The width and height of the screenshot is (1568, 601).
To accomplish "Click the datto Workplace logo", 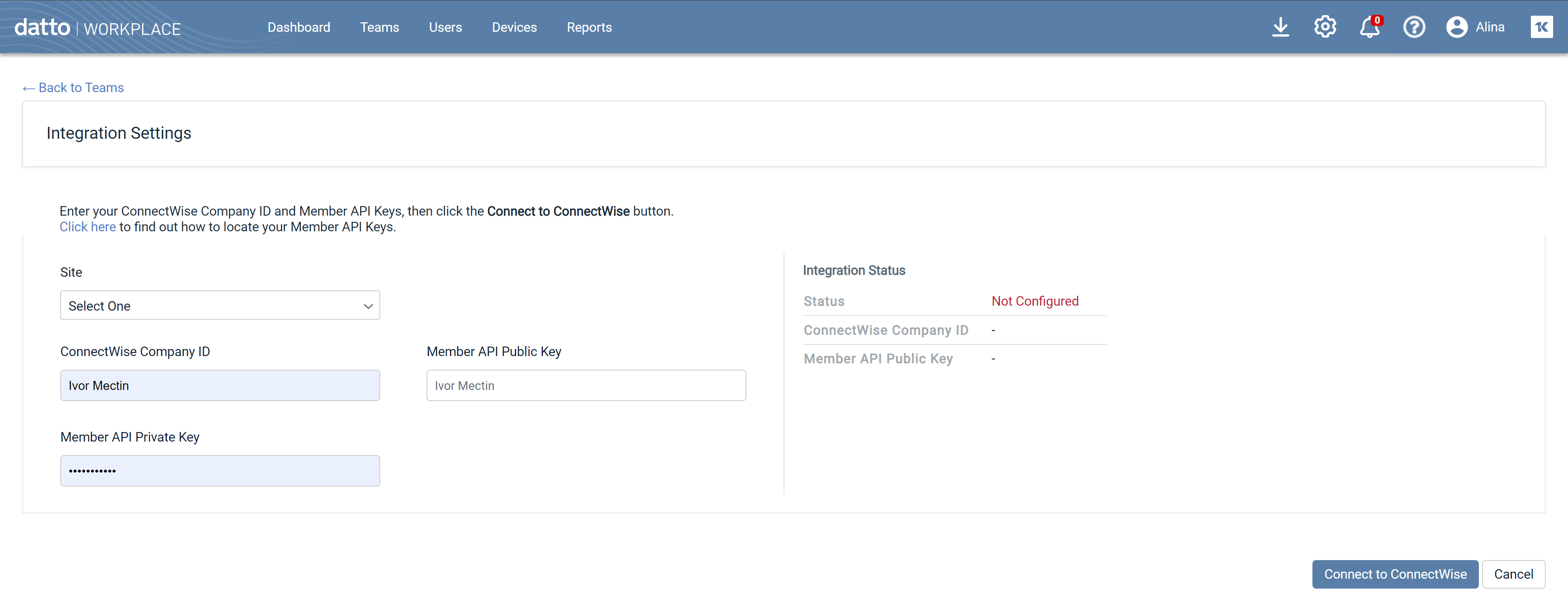I will [97, 27].
